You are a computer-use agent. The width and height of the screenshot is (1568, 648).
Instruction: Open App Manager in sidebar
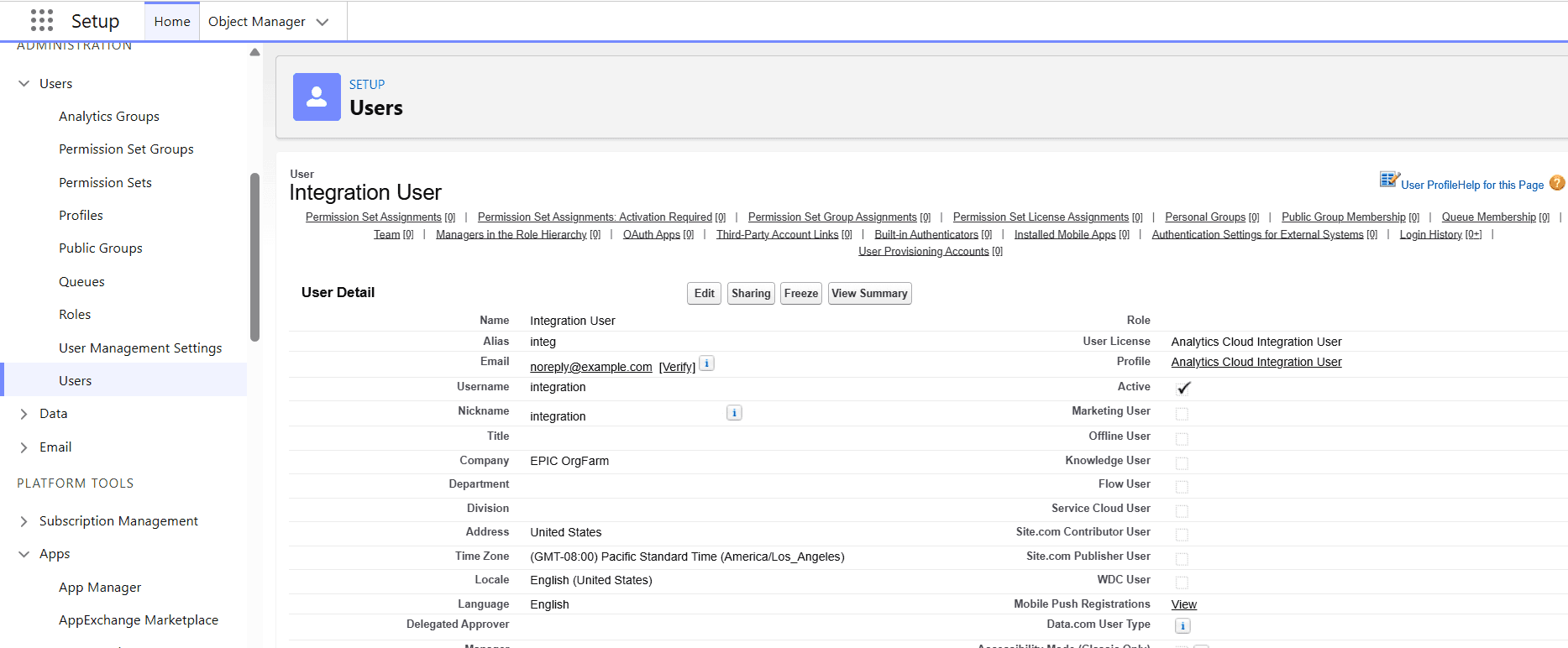click(x=100, y=587)
